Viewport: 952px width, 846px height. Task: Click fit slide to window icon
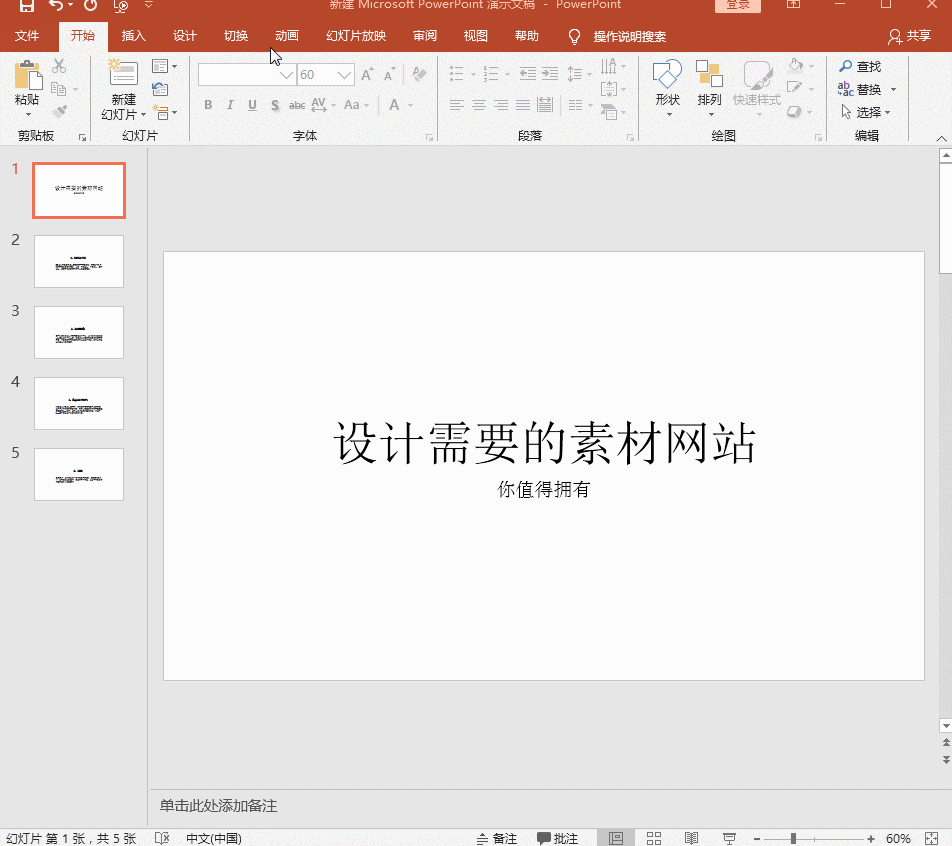(x=931, y=838)
